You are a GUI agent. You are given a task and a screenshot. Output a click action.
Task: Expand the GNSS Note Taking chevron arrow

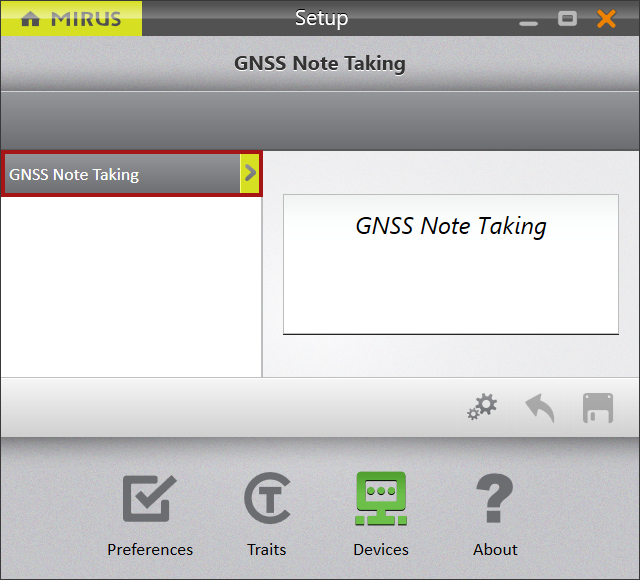[x=249, y=173]
